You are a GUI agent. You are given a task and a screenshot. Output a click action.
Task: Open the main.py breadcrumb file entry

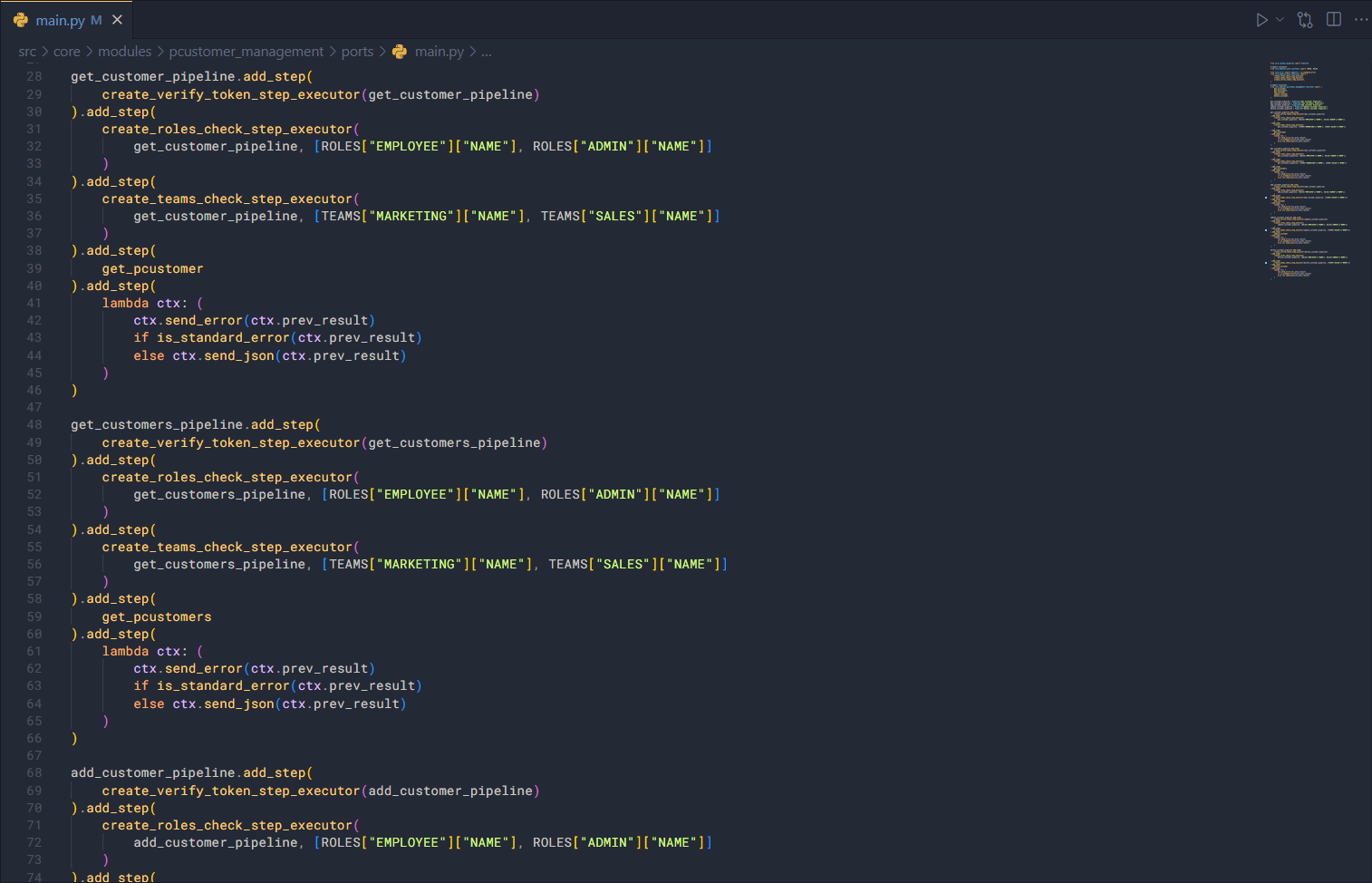coord(439,52)
